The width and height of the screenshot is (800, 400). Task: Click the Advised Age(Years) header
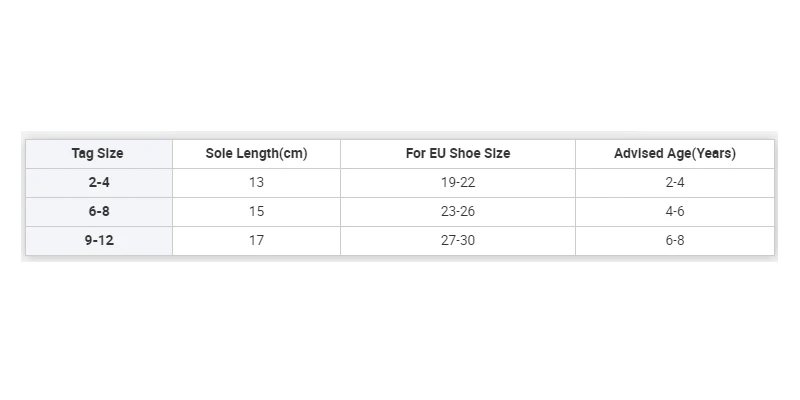pyautogui.click(x=674, y=153)
